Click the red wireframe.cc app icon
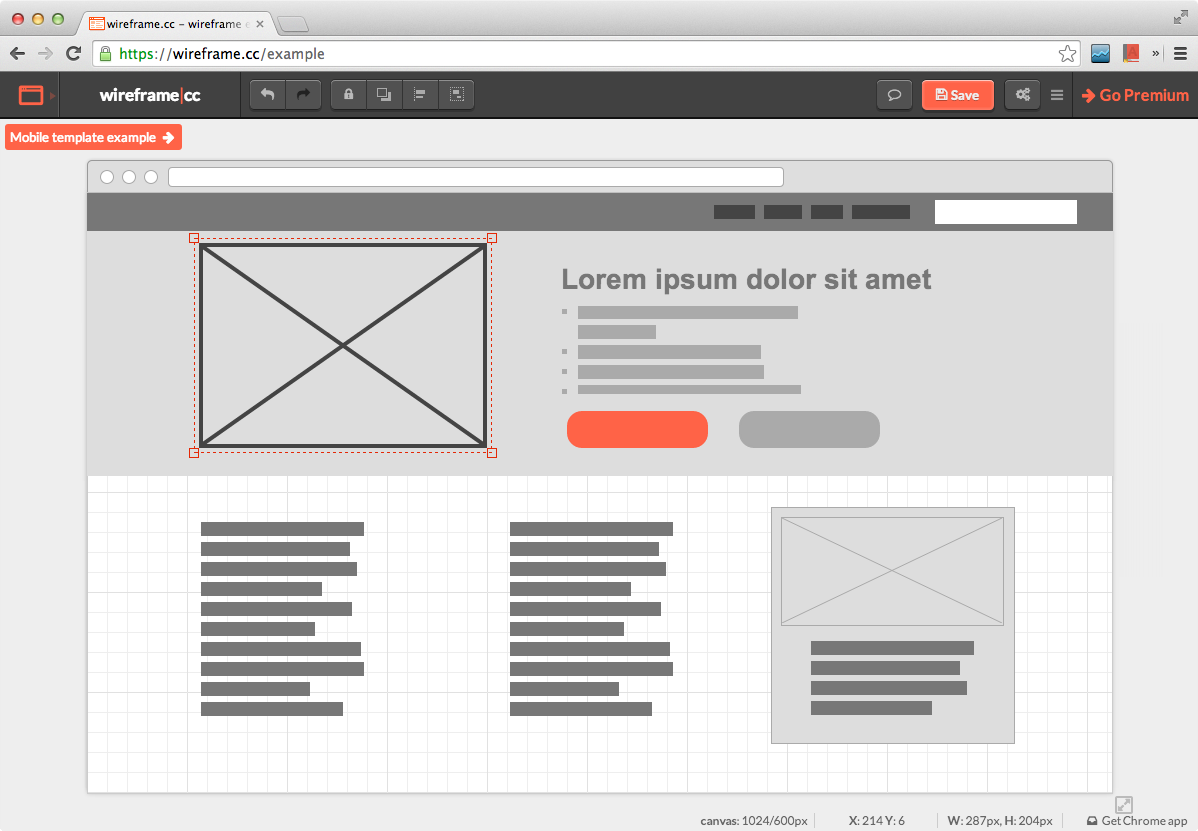Viewport: 1198px width, 831px height. (30, 94)
